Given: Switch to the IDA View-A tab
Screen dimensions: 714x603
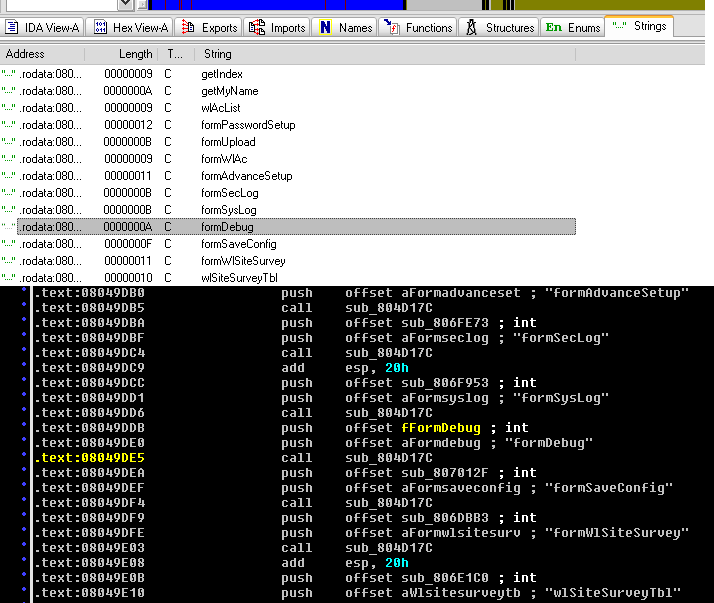Looking at the screenshot, I should [x=42, y=28].
